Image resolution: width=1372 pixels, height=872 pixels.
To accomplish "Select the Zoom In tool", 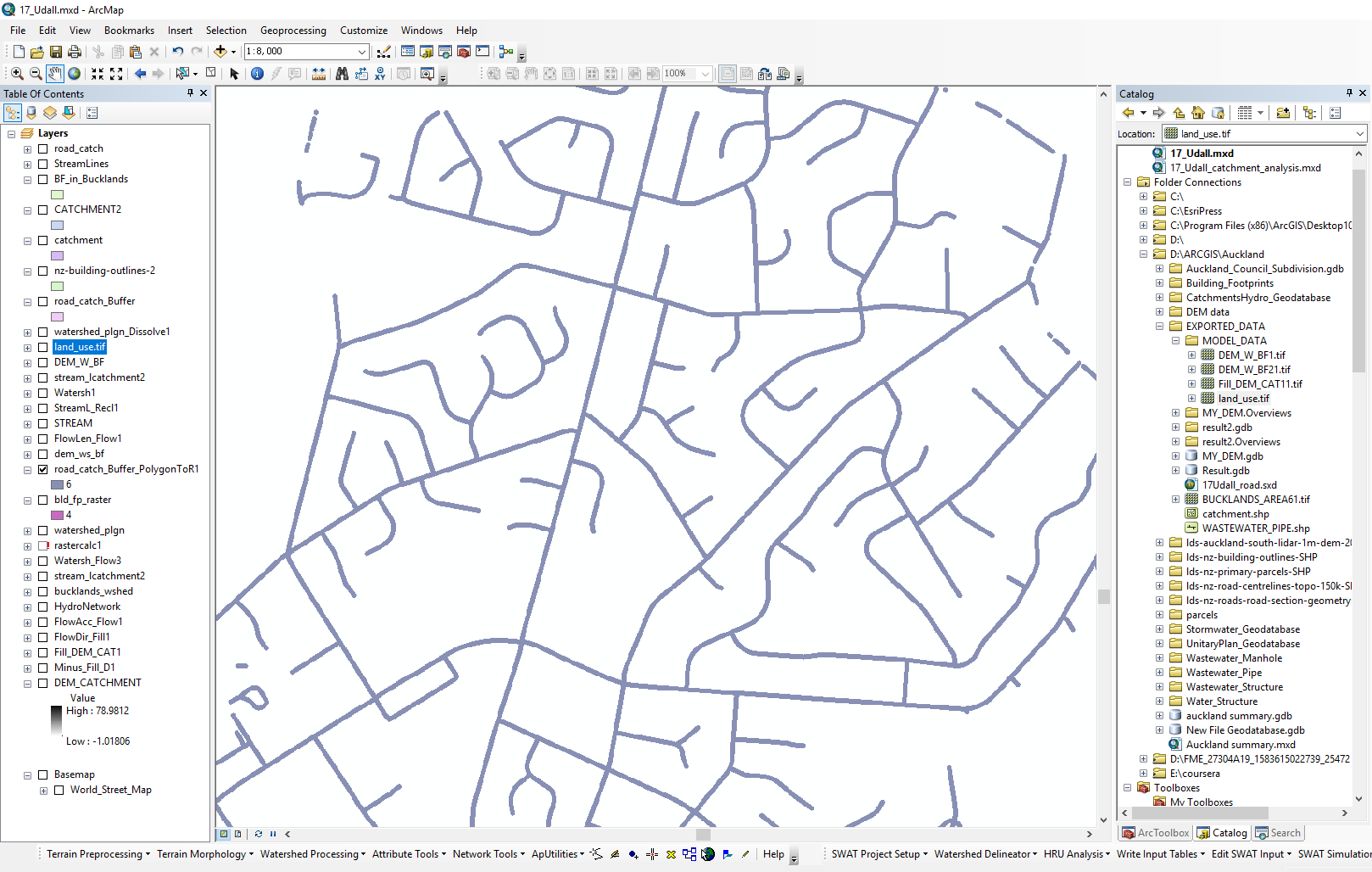I will [x=17, y=74].
